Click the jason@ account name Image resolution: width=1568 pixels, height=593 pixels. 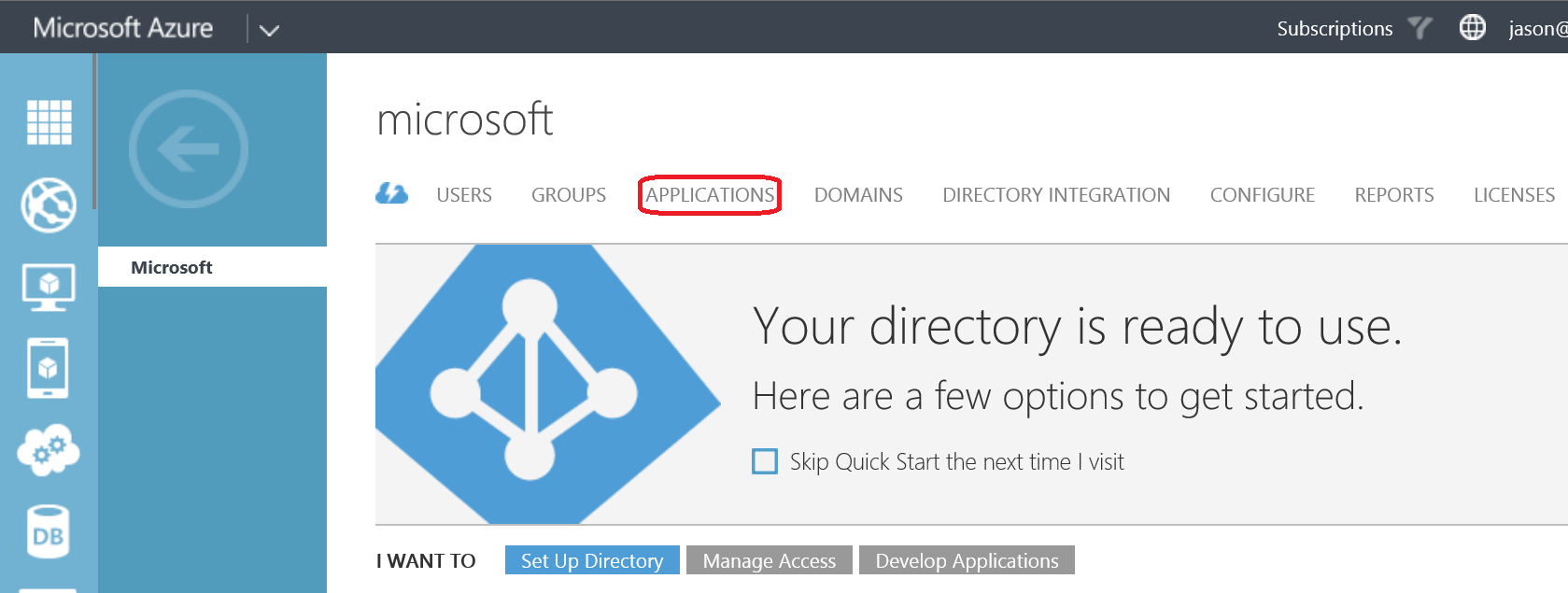pyautogui.click(x=1537, y=29)
